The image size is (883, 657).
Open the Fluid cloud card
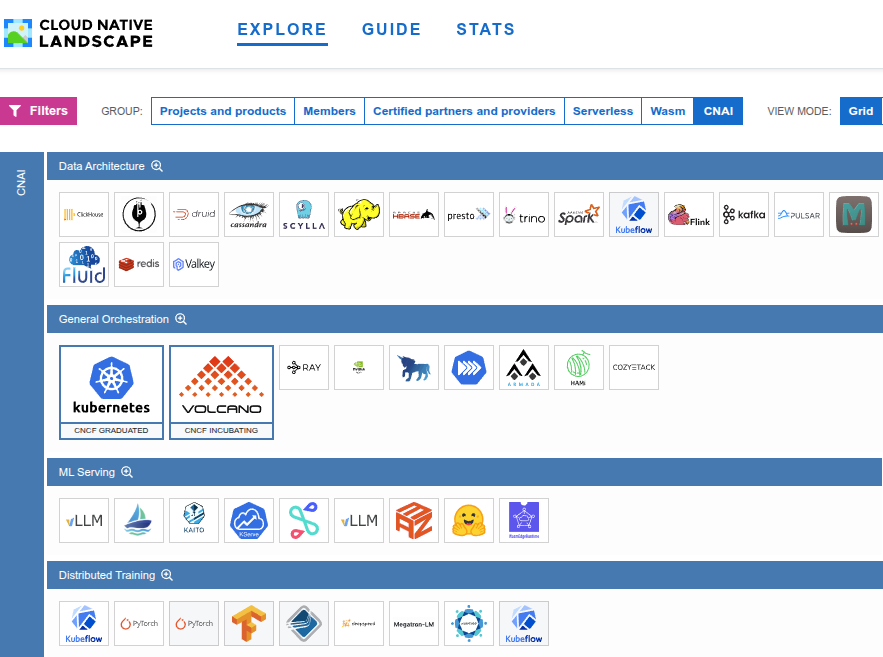(x=84, y=265)
